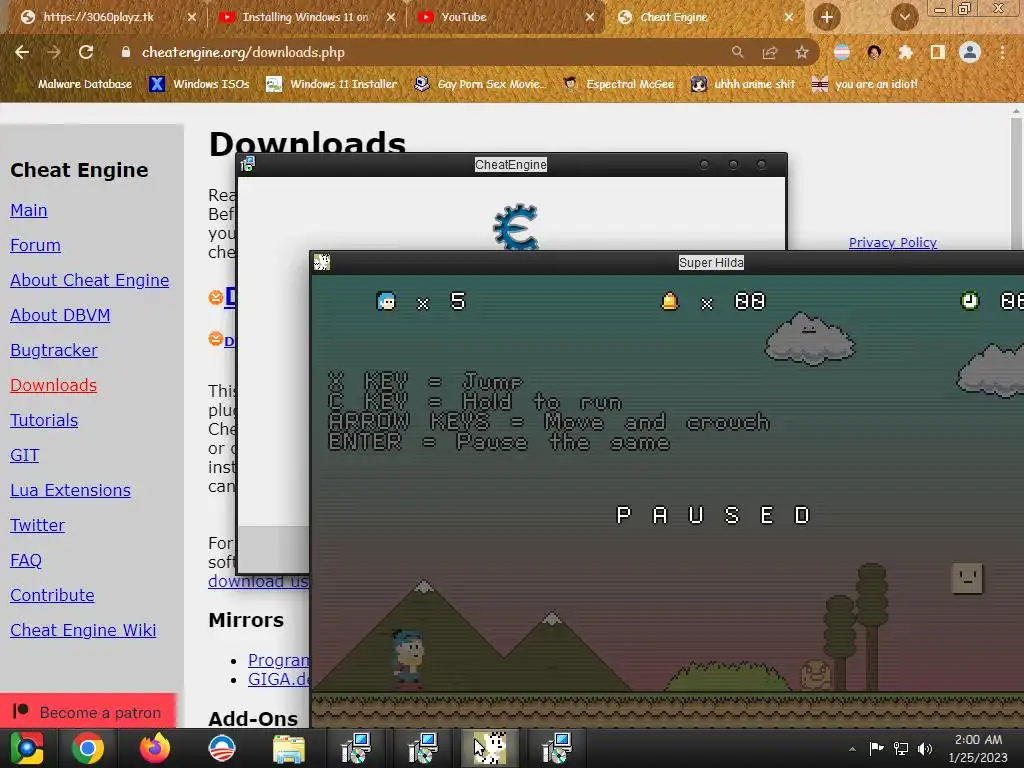This screenshot has height=768, width=1024.
Task: Open the Contribute link
Action: (52, 596)
